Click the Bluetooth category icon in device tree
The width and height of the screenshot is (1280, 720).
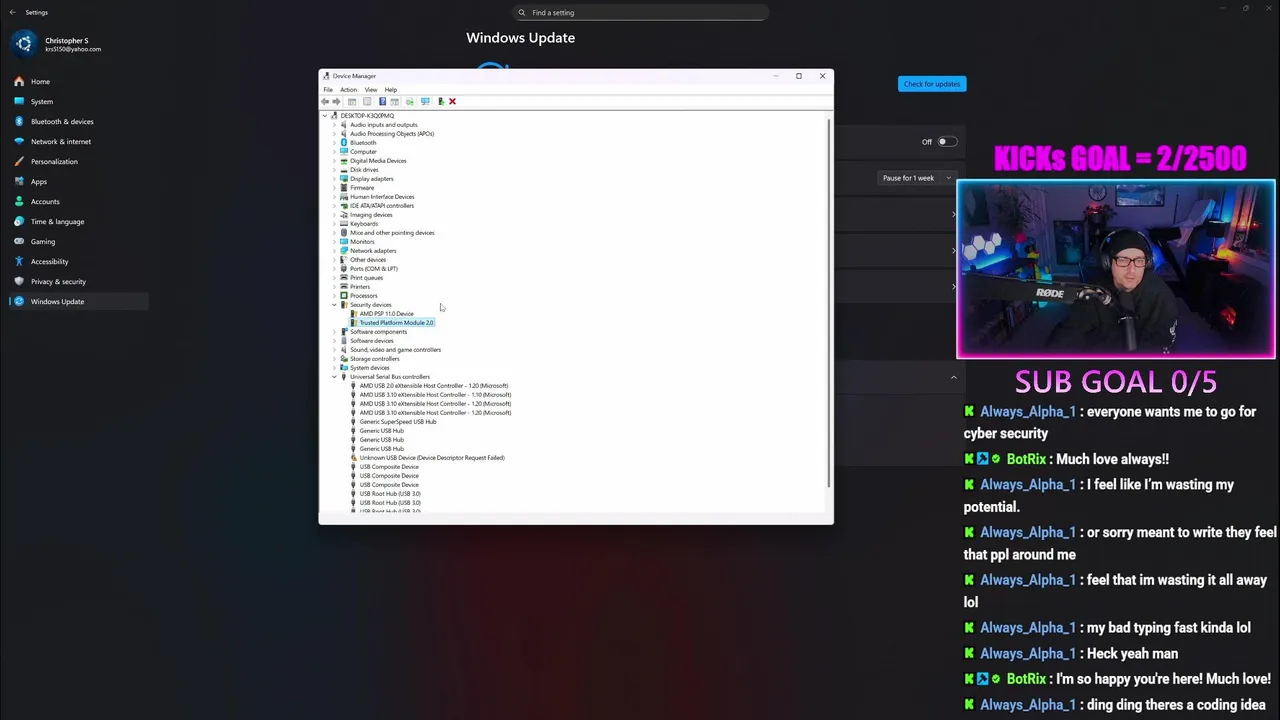344,143
